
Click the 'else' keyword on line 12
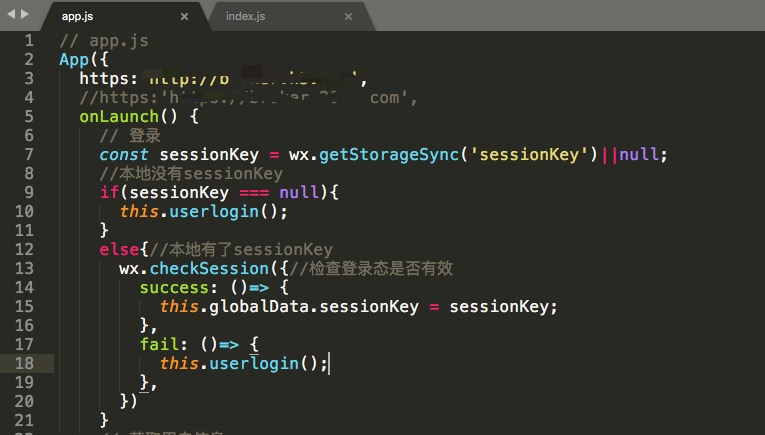click(119, 250)
